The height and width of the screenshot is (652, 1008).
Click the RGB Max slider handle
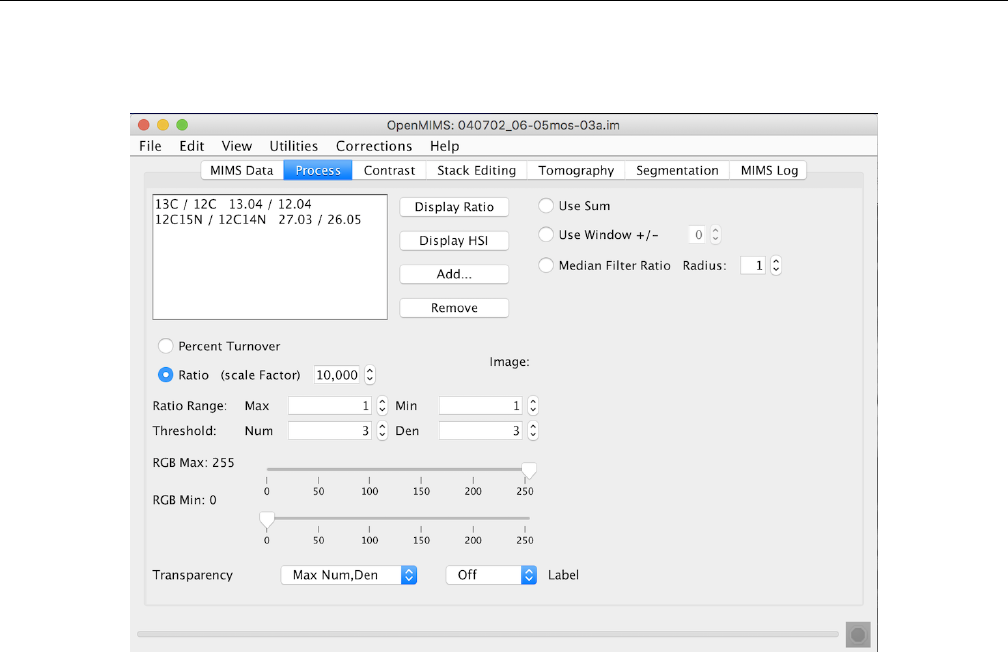coord(529,471)
